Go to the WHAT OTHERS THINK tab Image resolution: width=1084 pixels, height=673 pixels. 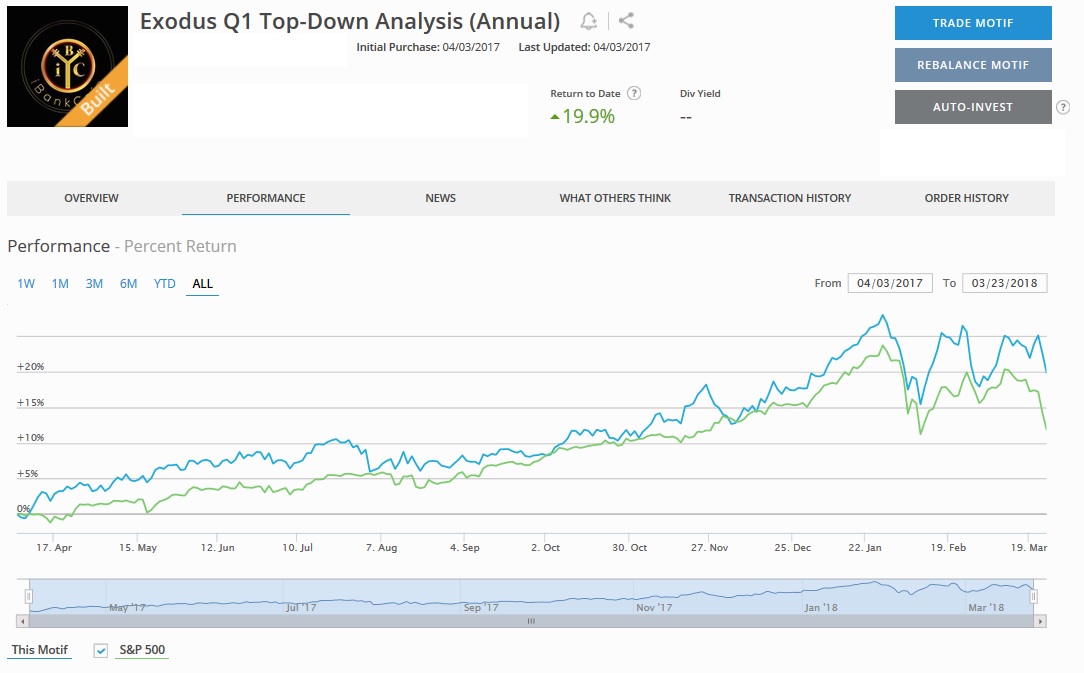point(615,198)
